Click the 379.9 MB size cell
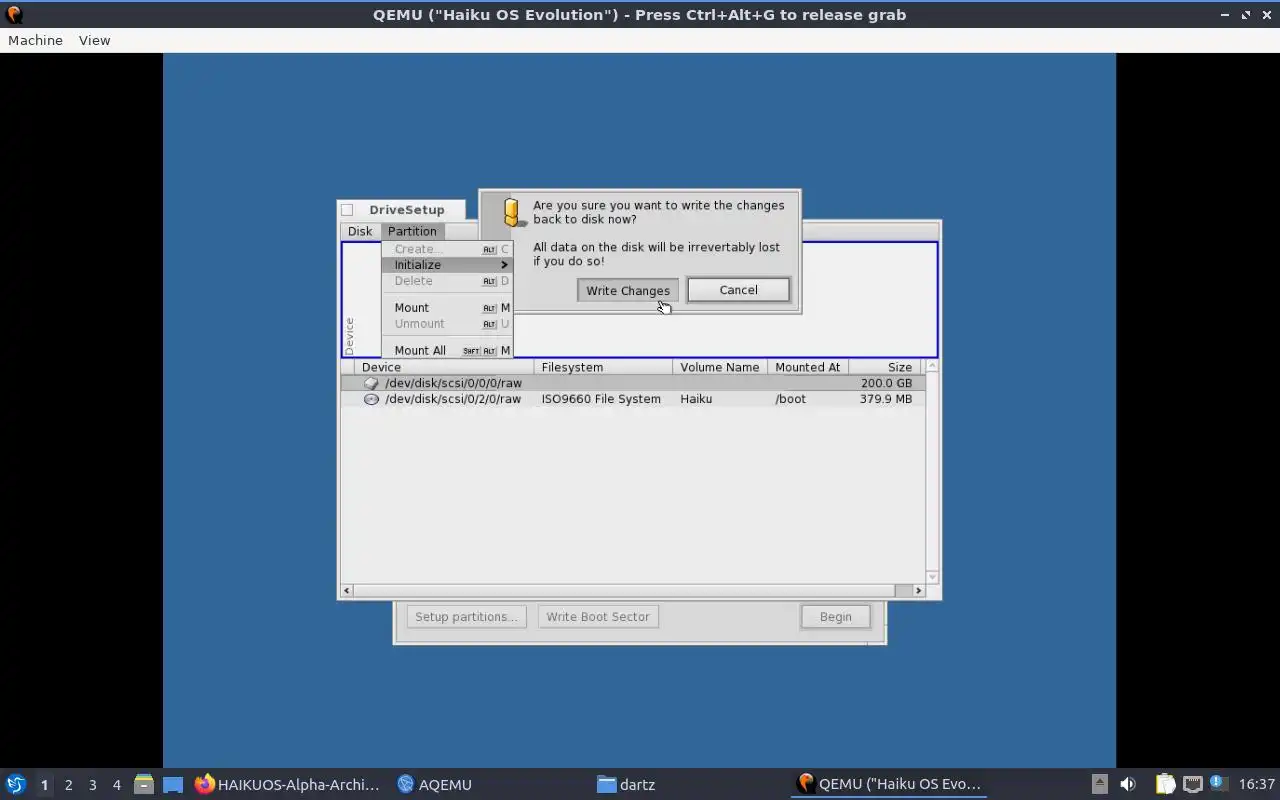Screen dimensions: 1280x800 pos(886,399)
